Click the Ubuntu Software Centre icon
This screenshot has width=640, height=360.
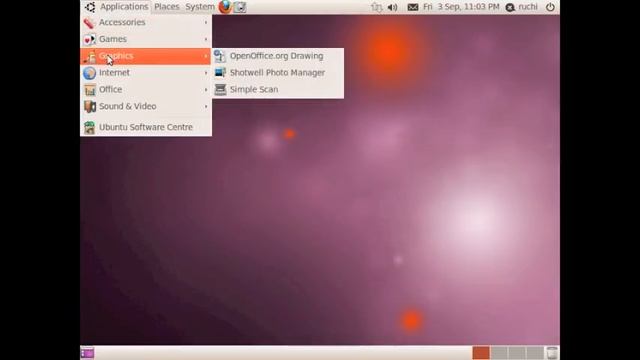[89, 128]
